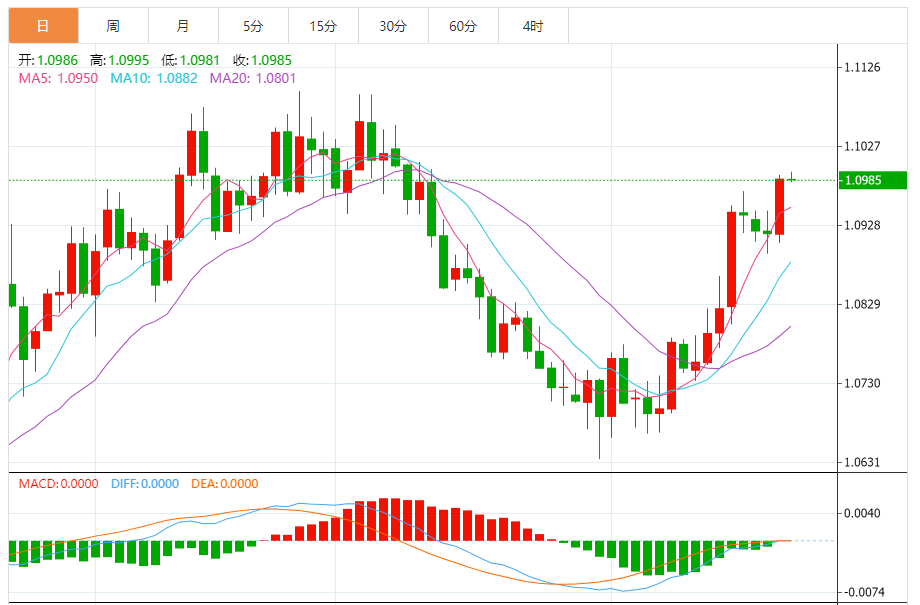Click the 1.0928 price axis label

862,225
